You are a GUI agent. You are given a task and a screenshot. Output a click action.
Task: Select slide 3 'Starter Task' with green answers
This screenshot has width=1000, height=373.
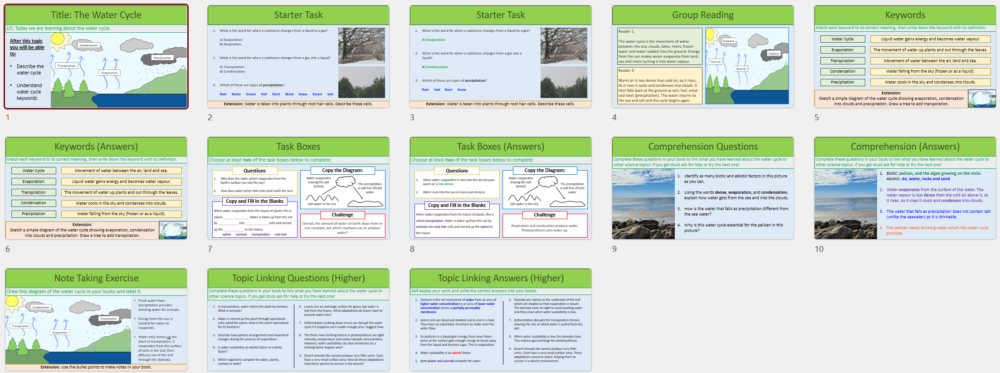[501, 57]
